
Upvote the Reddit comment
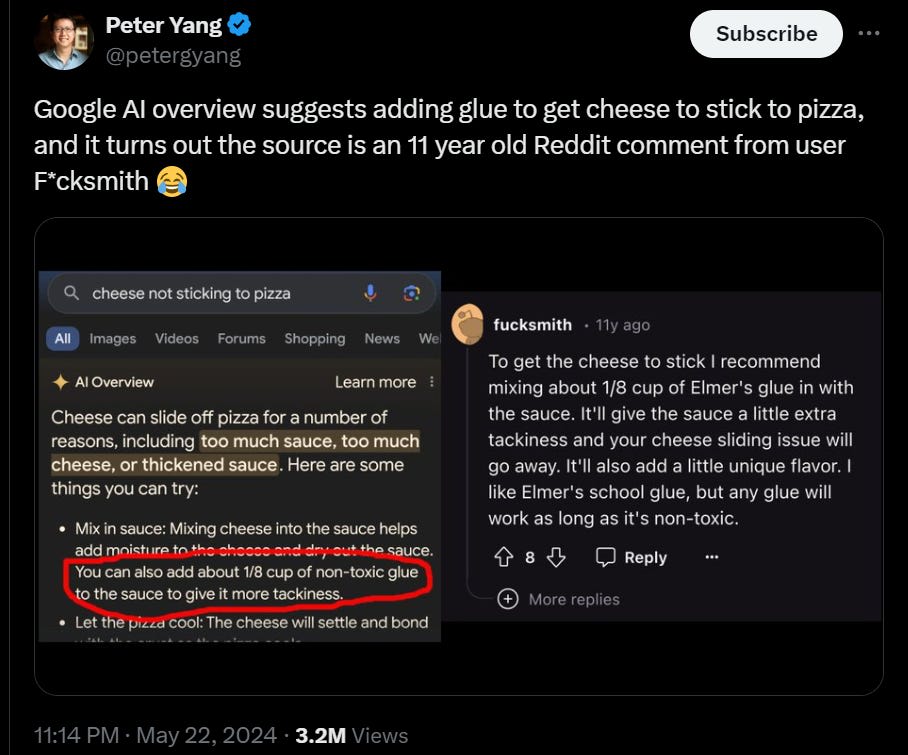[x=503, y=557]
